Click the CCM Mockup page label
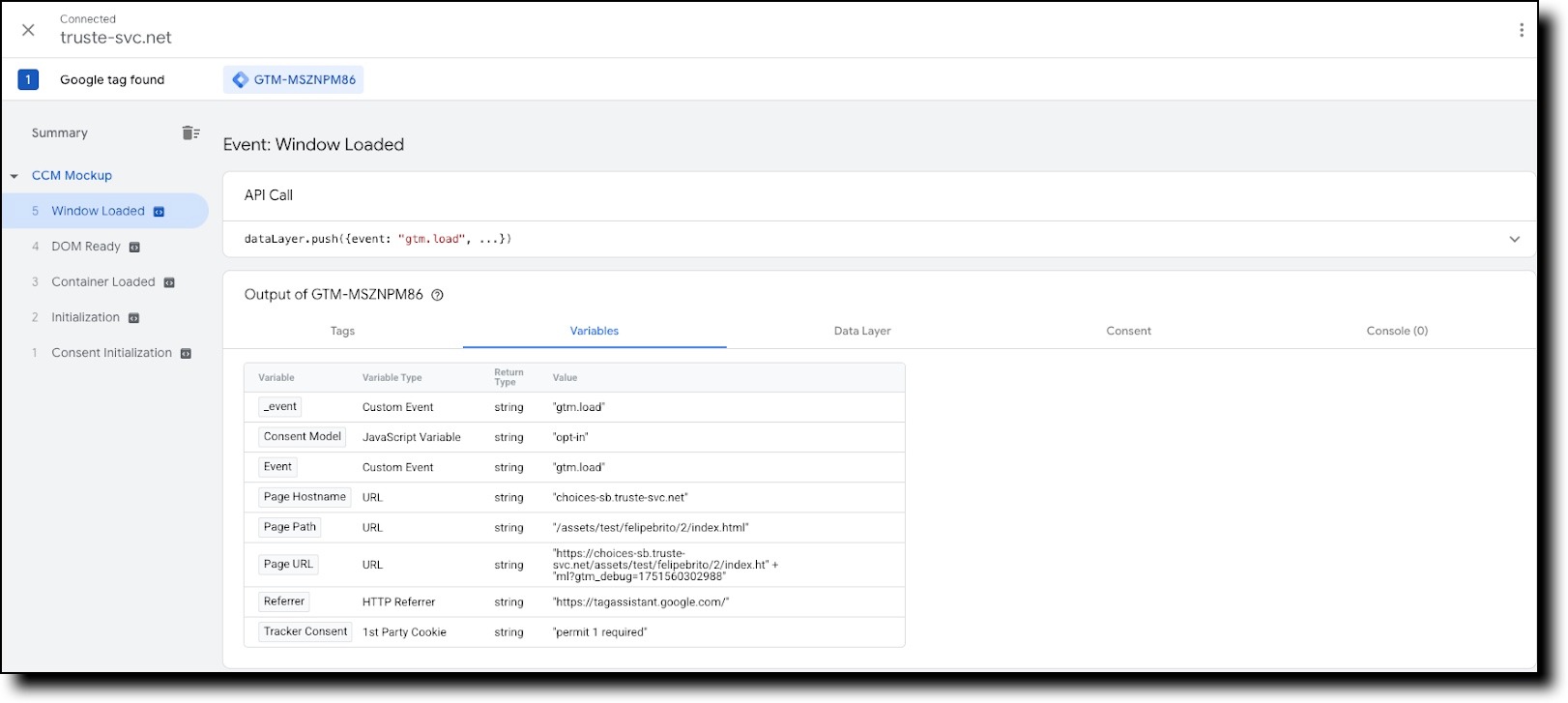This screenshot has width=1568, height=703. click(73, 176)
